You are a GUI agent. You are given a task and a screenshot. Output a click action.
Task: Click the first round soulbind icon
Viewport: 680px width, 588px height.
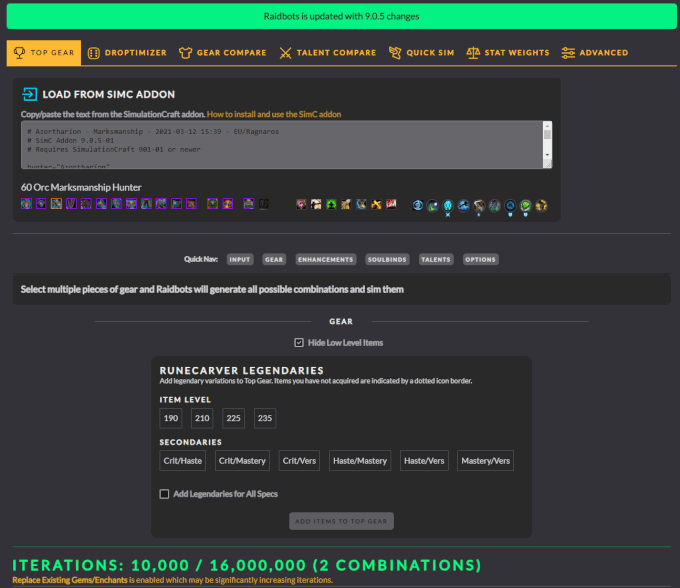tap(418, 205)
